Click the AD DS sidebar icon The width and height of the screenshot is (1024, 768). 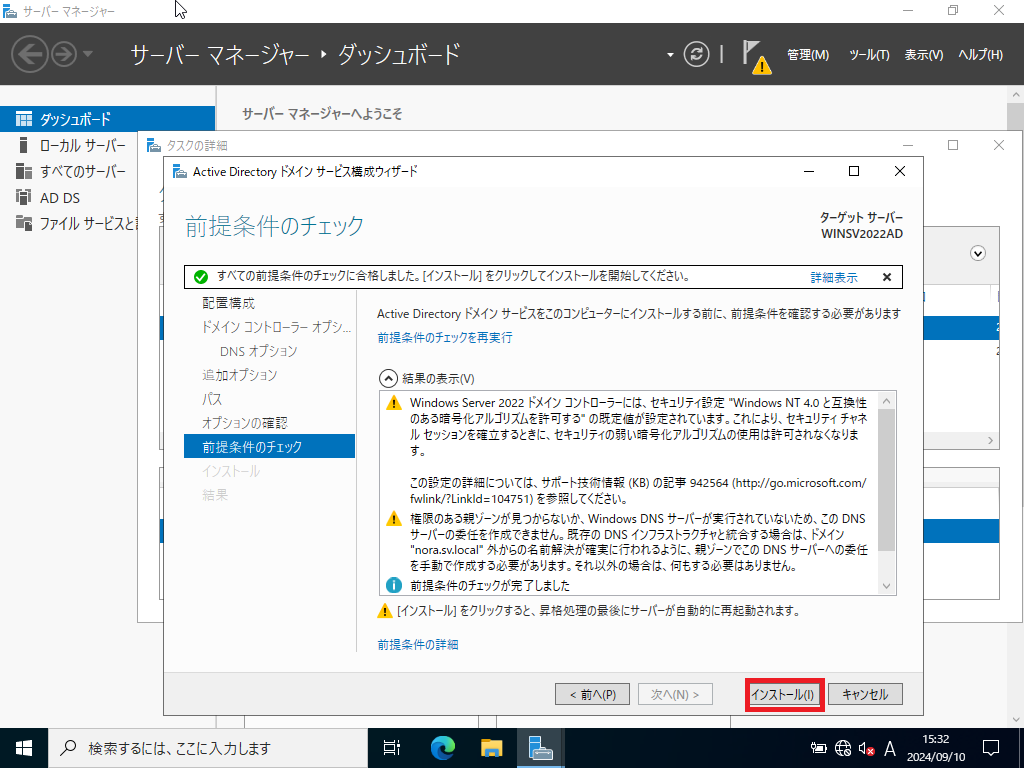pyautogui.click(x=24, y=197)
